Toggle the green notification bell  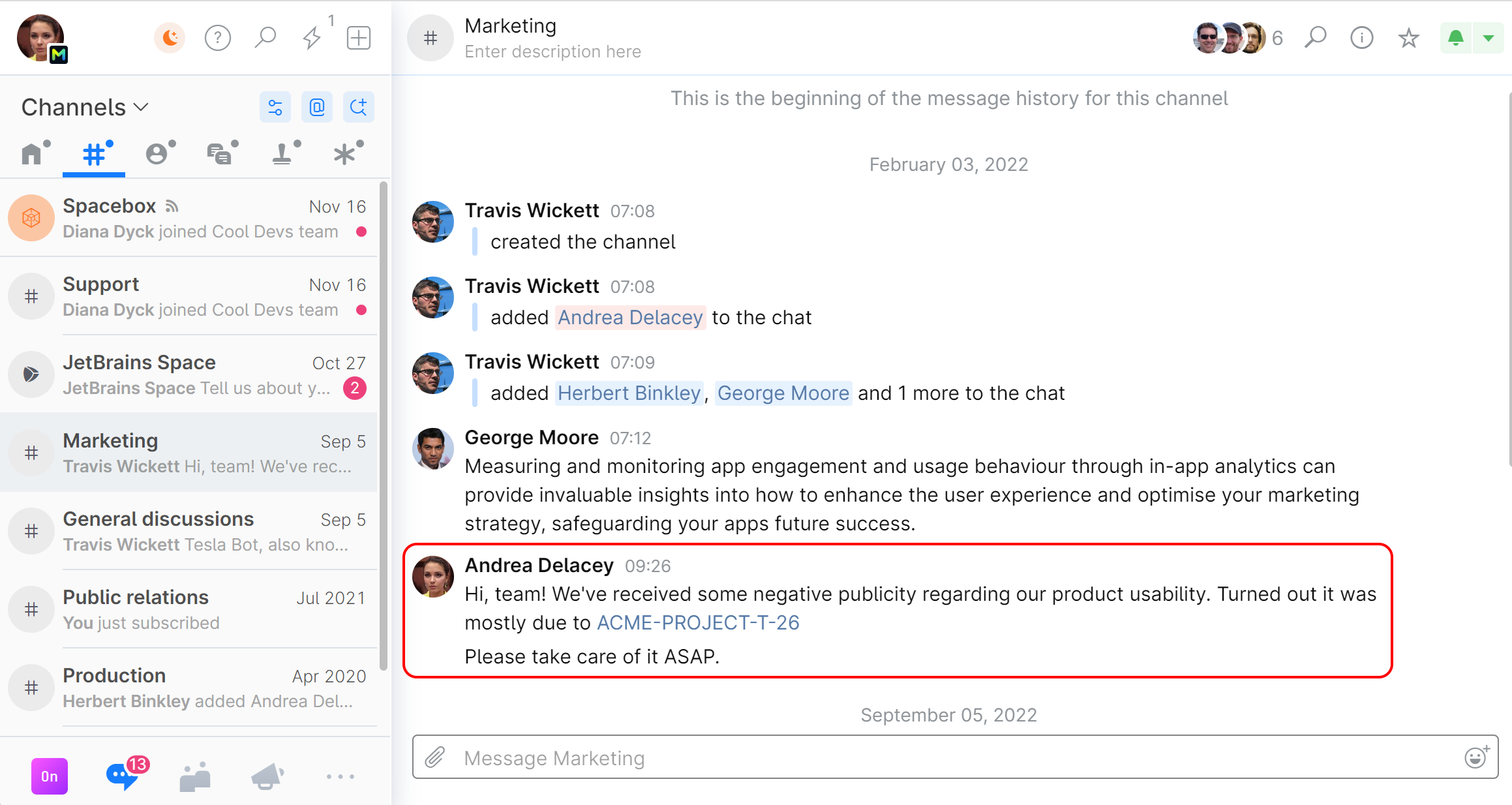click(x=1455, y=38)
